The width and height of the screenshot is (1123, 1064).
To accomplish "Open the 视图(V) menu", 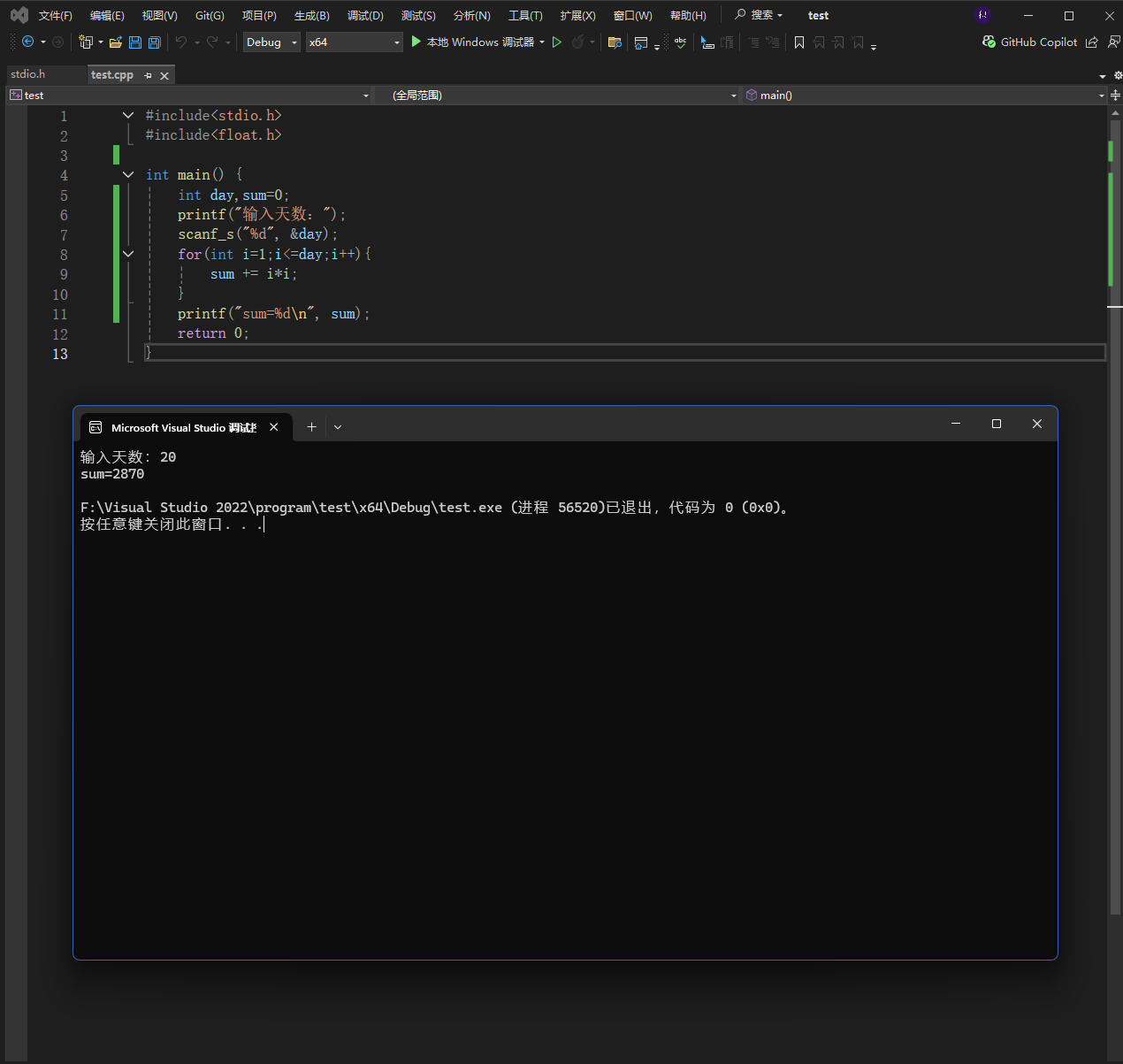I will pyautogui.click(x=159, y=15).
